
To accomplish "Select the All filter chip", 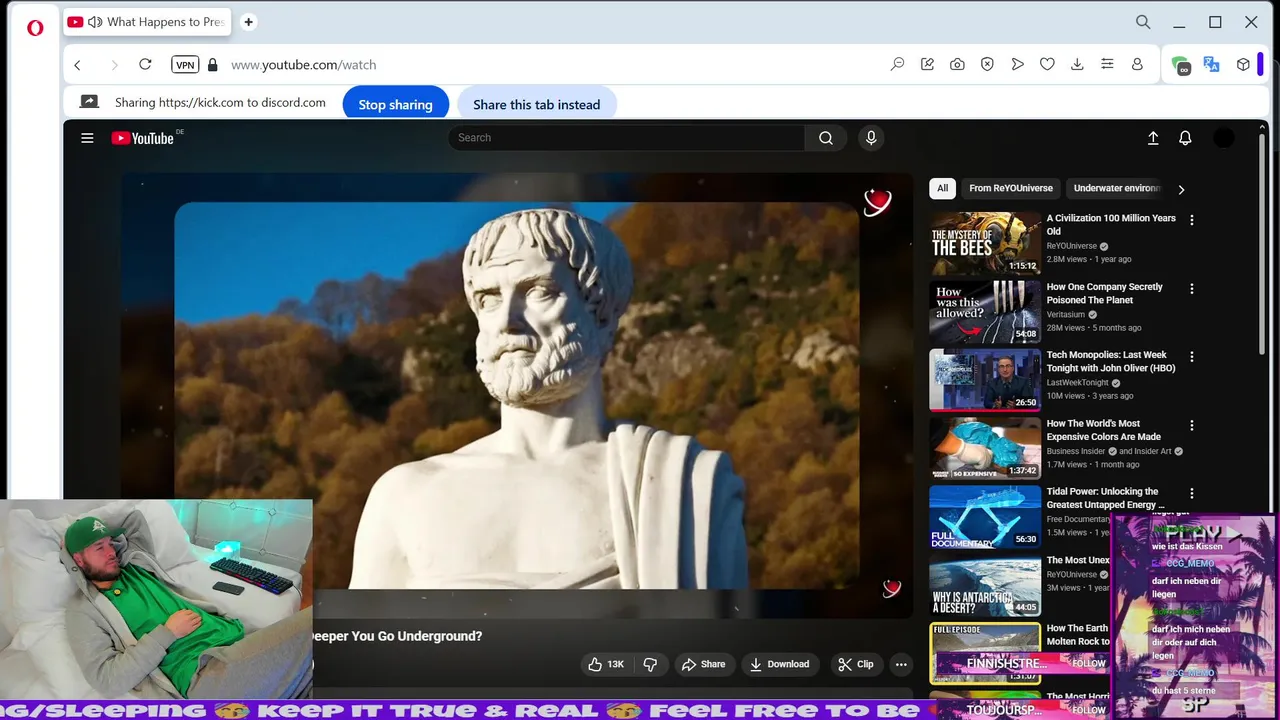I will [942, 188].
